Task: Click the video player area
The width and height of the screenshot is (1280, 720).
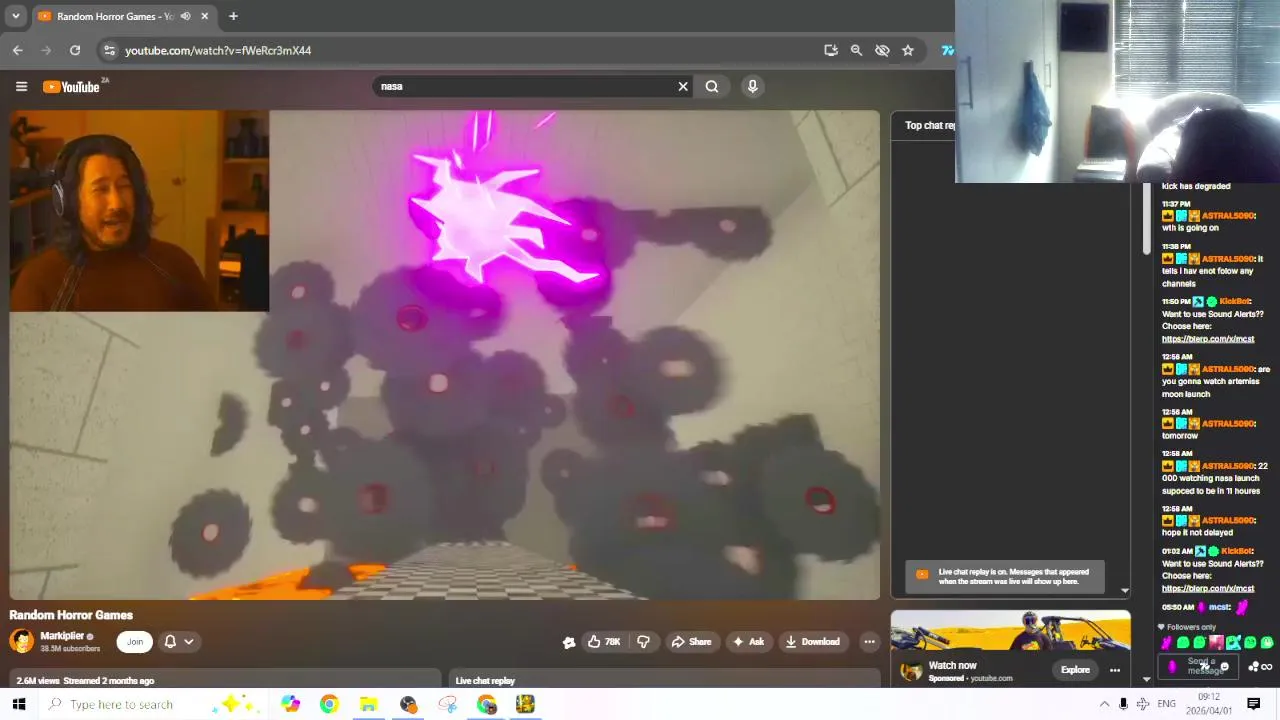Action: pyautogui.click(x=445, y=355)
